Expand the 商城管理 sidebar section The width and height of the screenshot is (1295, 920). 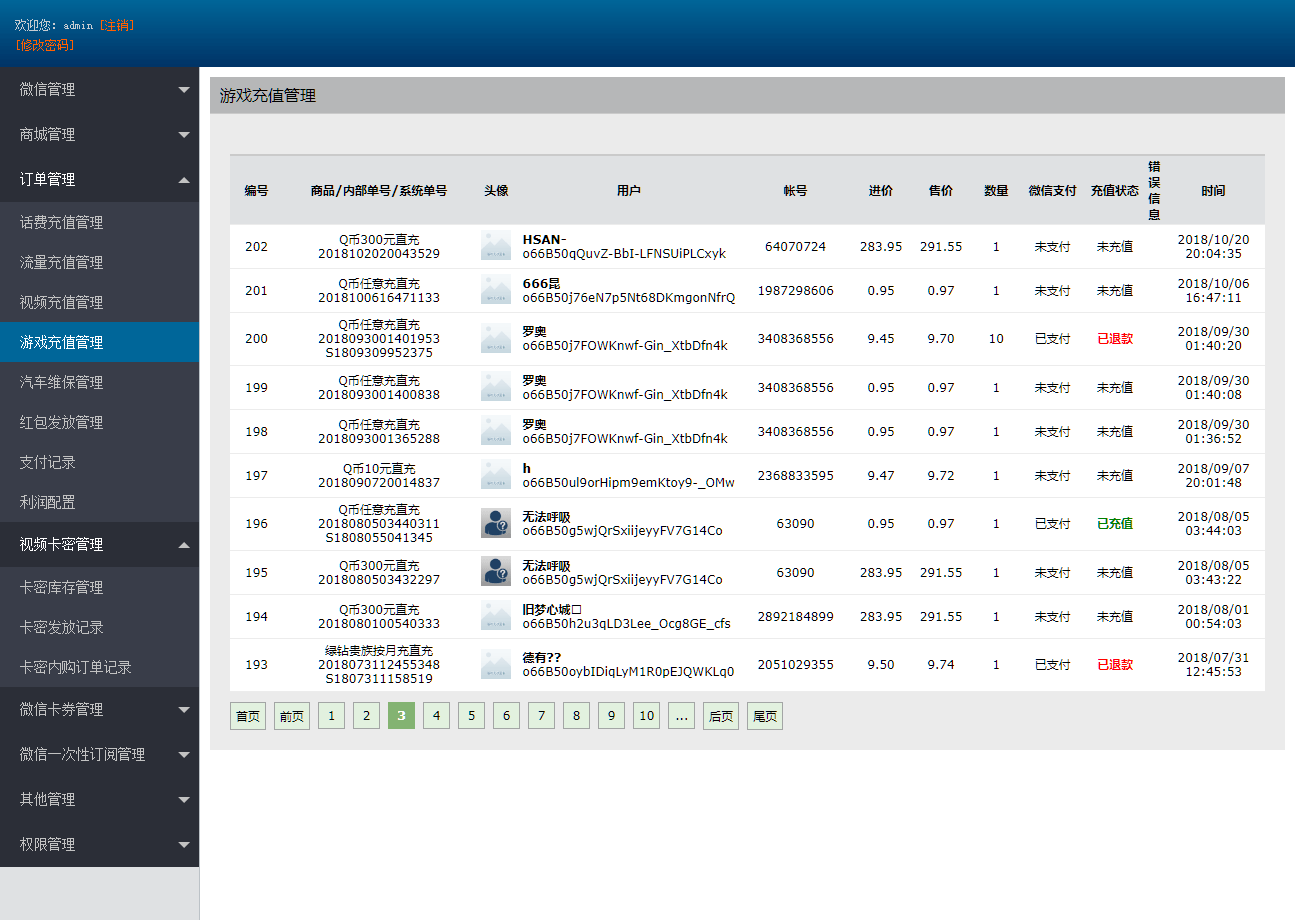tap(99, 134)
